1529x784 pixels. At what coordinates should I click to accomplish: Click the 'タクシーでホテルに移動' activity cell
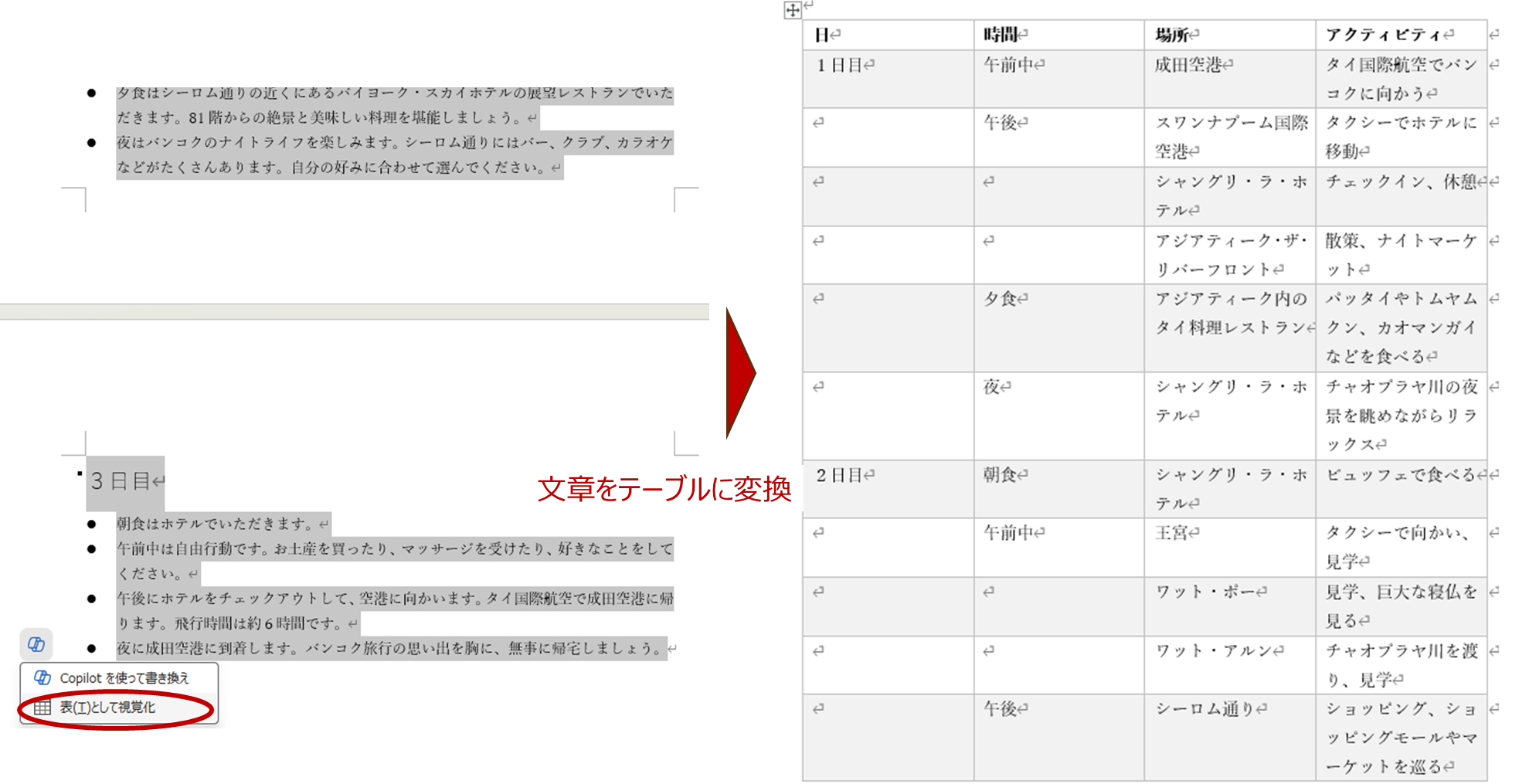point(1402,137)
